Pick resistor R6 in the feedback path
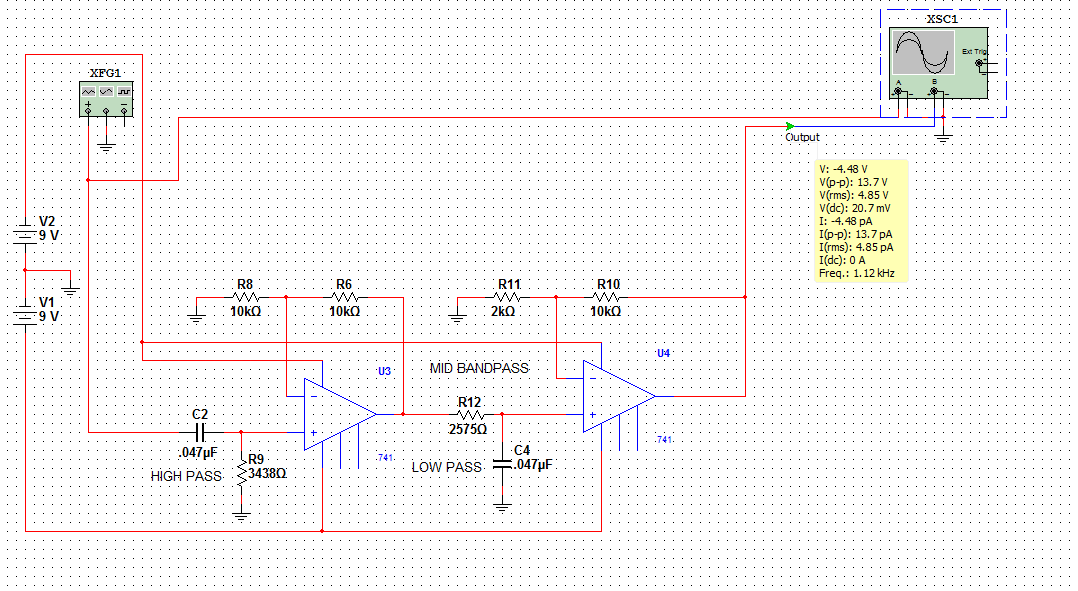1078x591 pixels. point(344,297)
